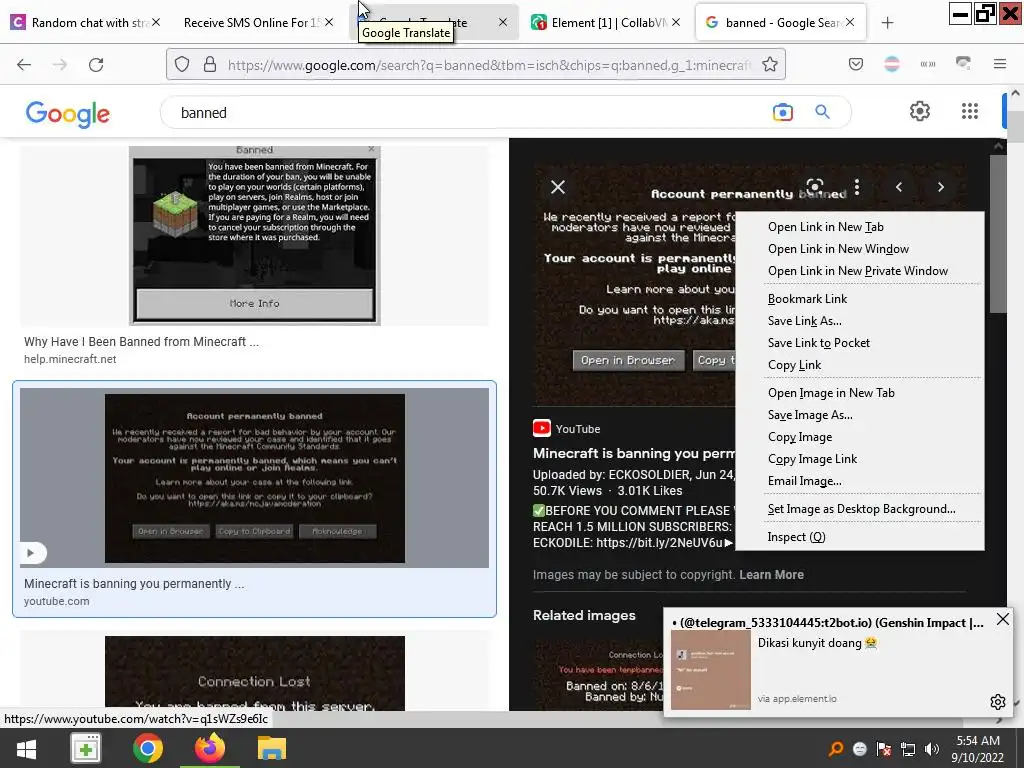Go to the next image in preview
The image size is (1024, 768).
coord(940,187)
